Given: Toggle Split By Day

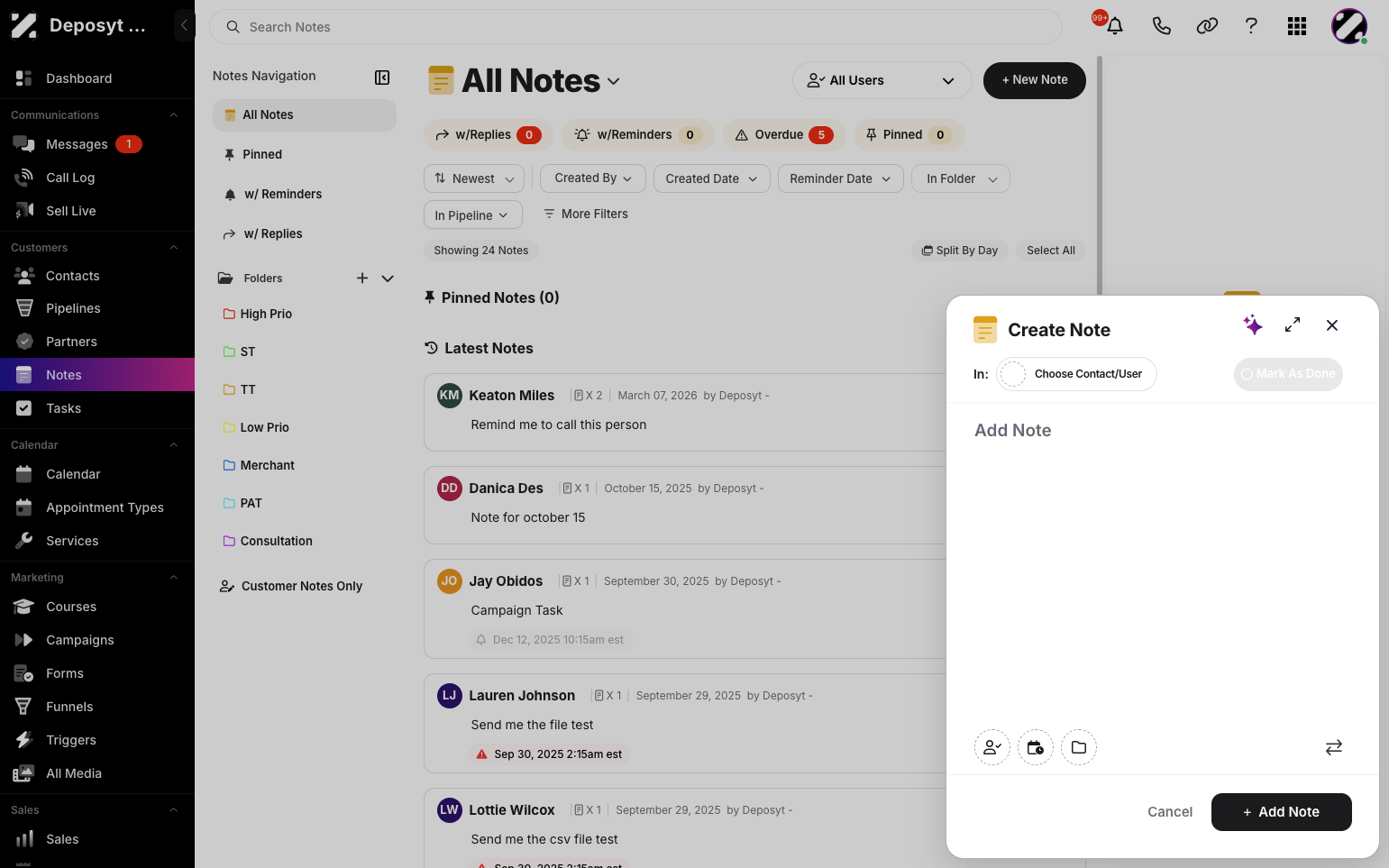Looking at the screenshot, I should pyautogui.click(x=960, y=251).
